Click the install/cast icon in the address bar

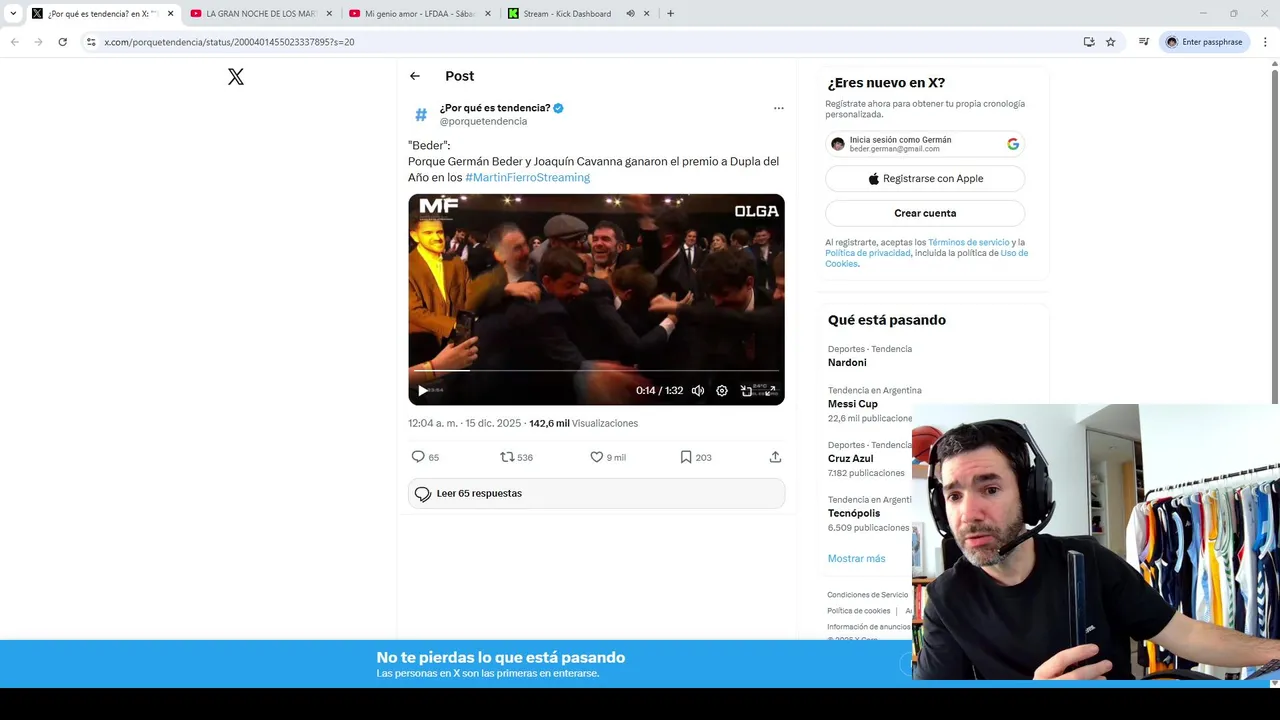(x=1089, y=42)
